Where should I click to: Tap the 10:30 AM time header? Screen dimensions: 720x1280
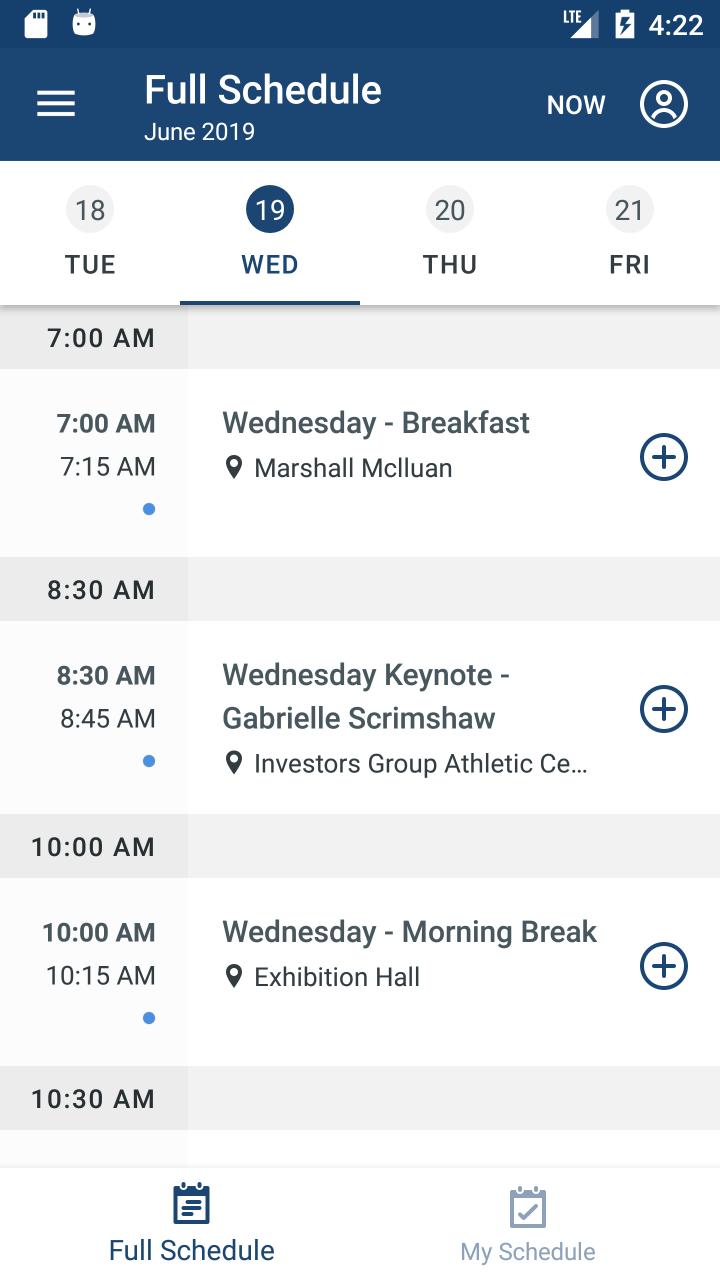pos(93,1099)
